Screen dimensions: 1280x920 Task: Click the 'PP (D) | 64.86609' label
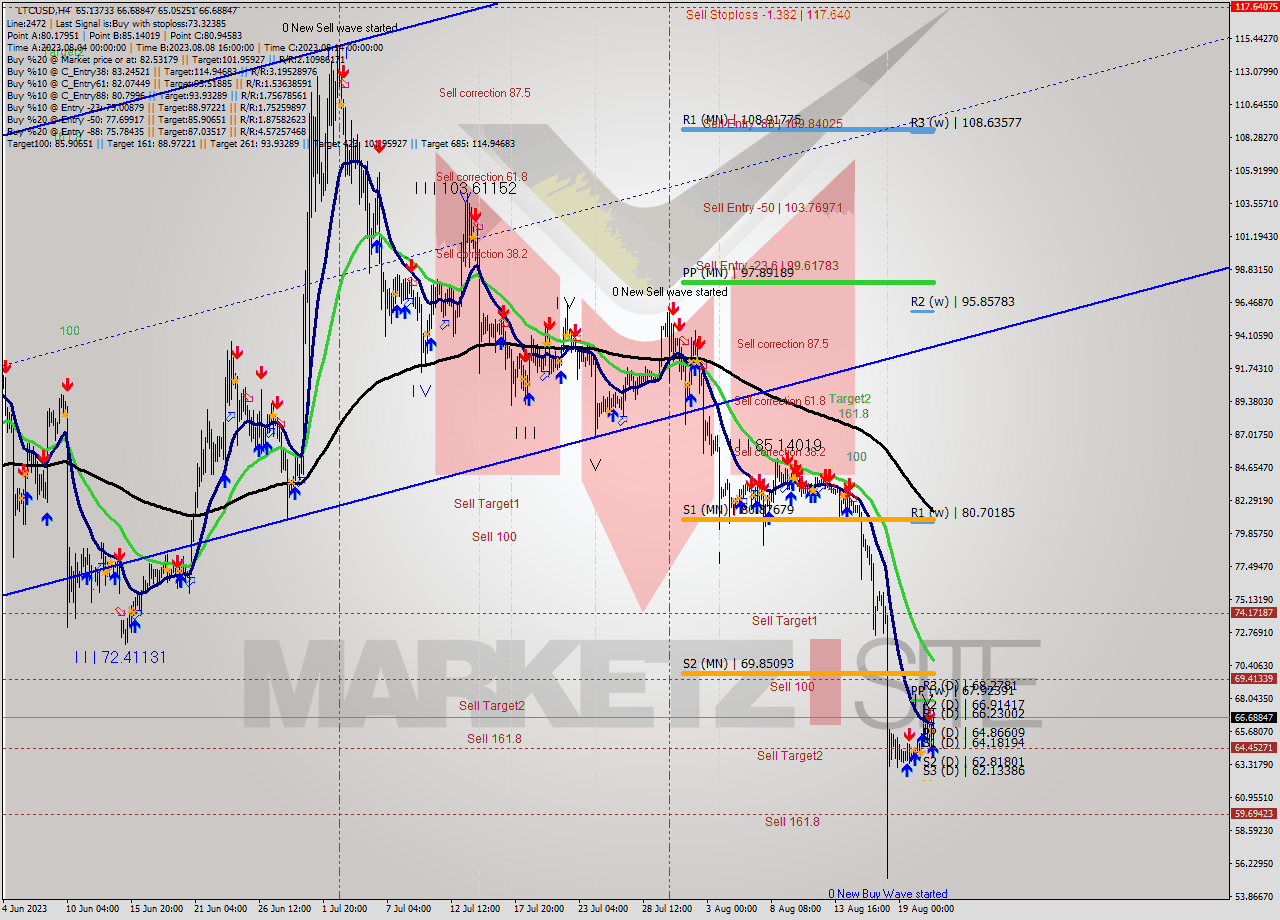973,733
